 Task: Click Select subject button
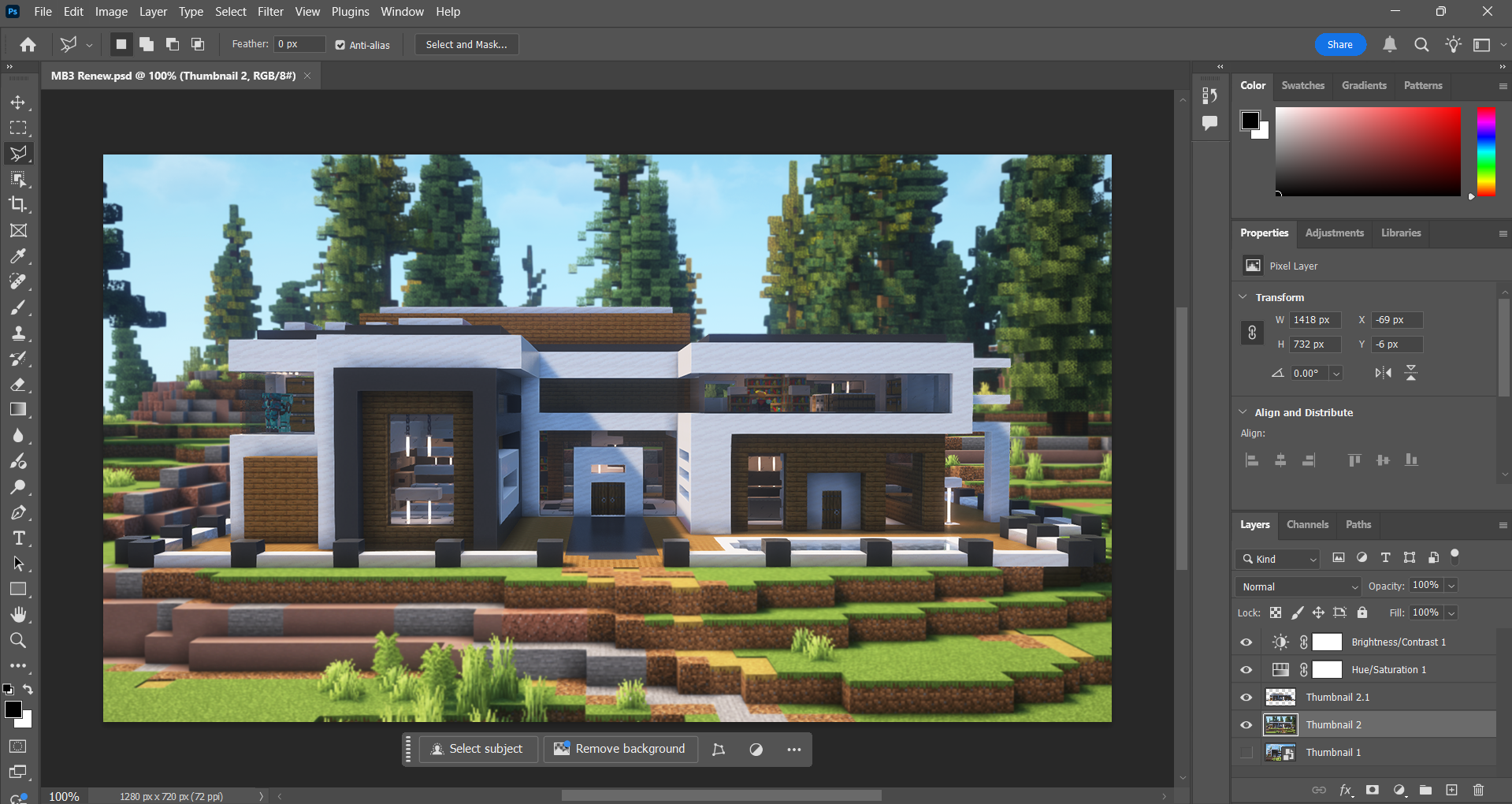(x=477, y=749)
